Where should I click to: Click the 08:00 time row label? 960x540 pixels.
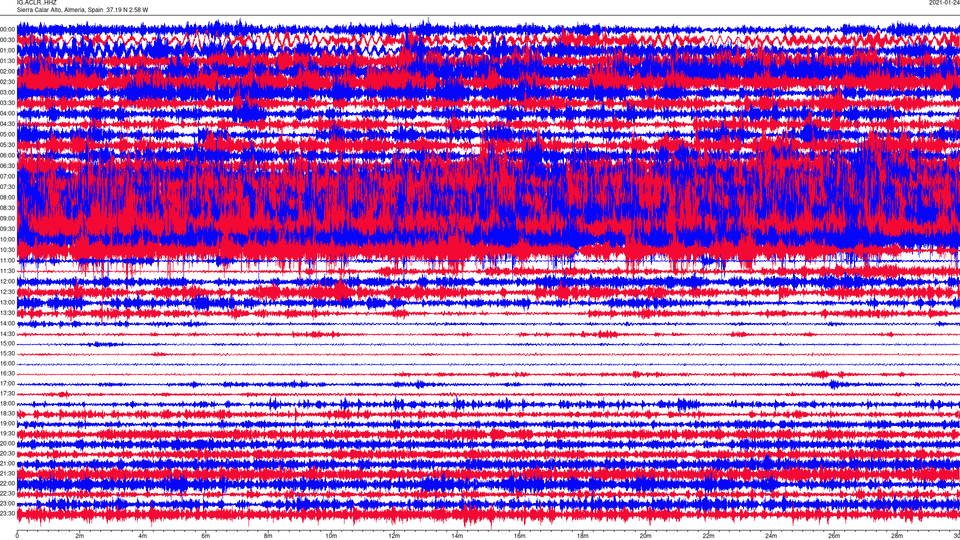(8, 197)
